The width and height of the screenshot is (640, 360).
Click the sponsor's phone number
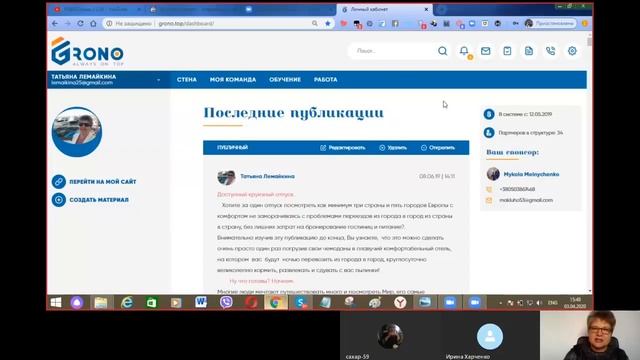(x=517, y=189)
